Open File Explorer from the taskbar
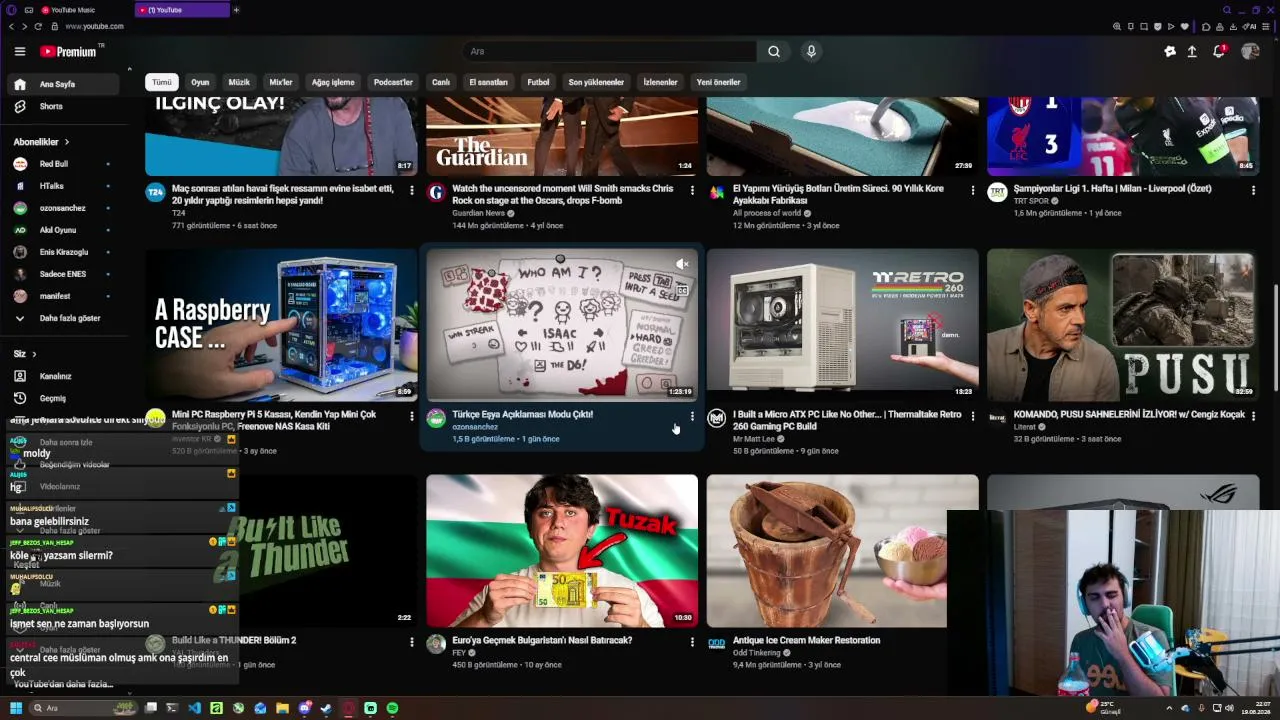Viewport: 1280px width, 720px height. click(283, 708)
